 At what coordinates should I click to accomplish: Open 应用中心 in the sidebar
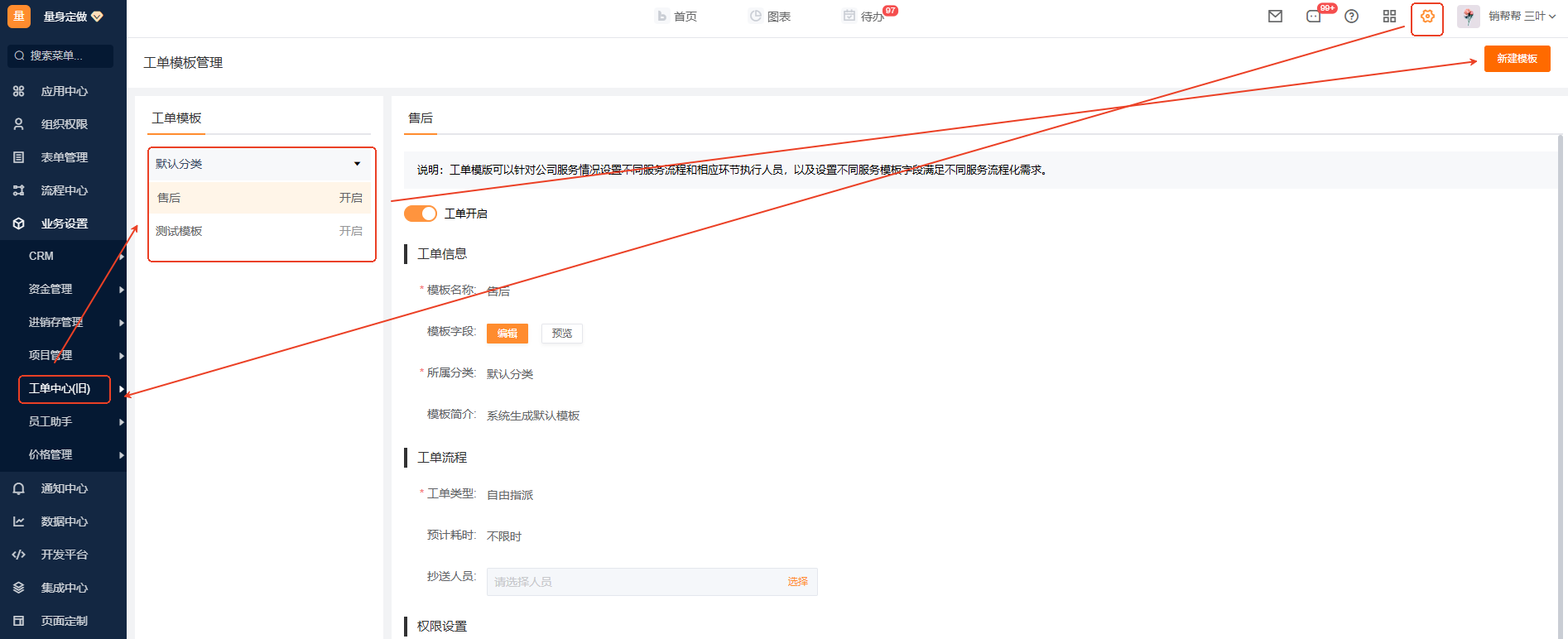pyautogui.click(x=64, y=91)
